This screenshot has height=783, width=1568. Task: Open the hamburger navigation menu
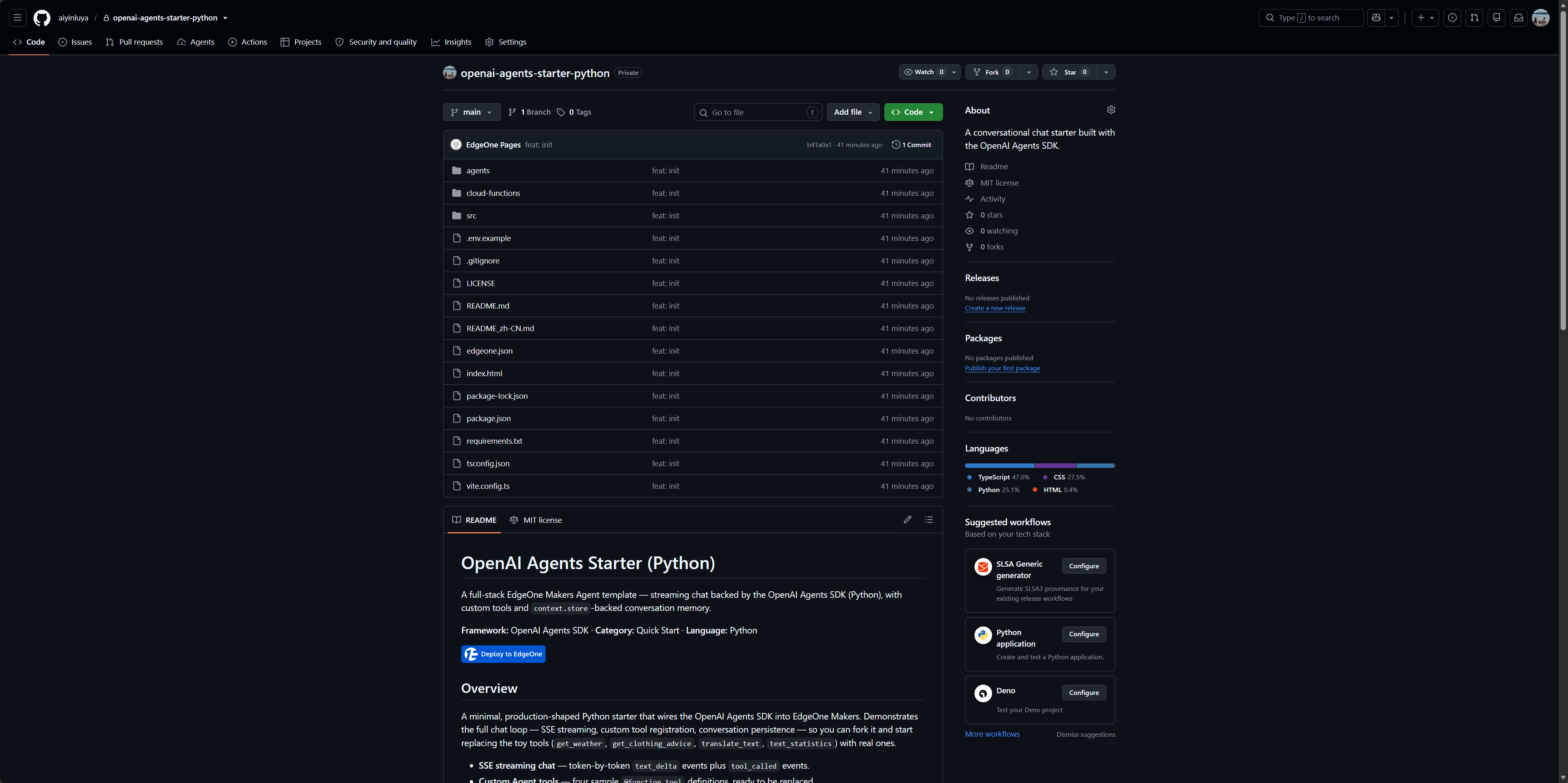(18, 18)
